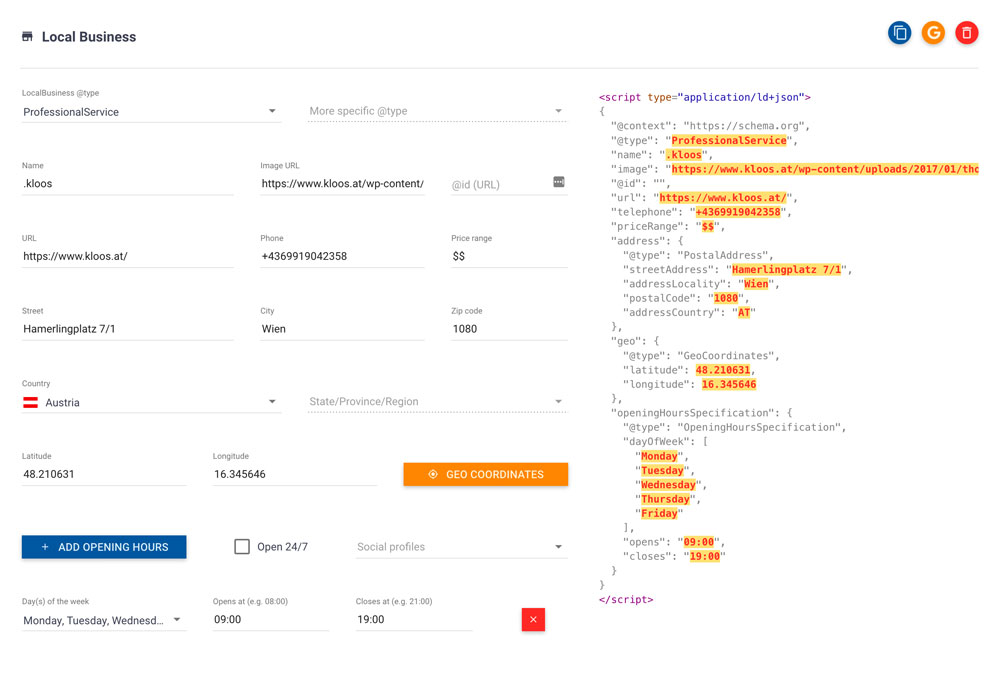The width and height of the screenshot is (1000, 677).
Task: Click highlighted Hamerlingplatz 7/1 in code
Action: pyautogui.click(x=786, y=270)
